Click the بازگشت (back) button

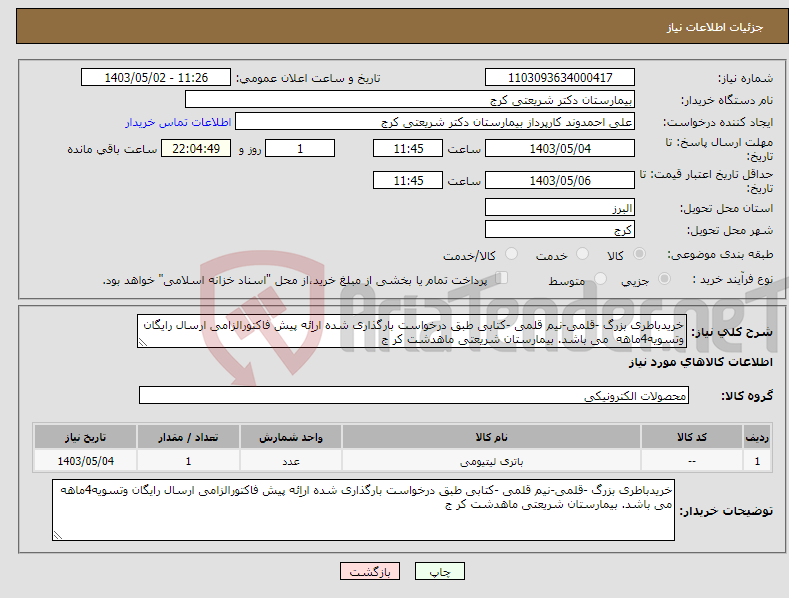point(370,571)
